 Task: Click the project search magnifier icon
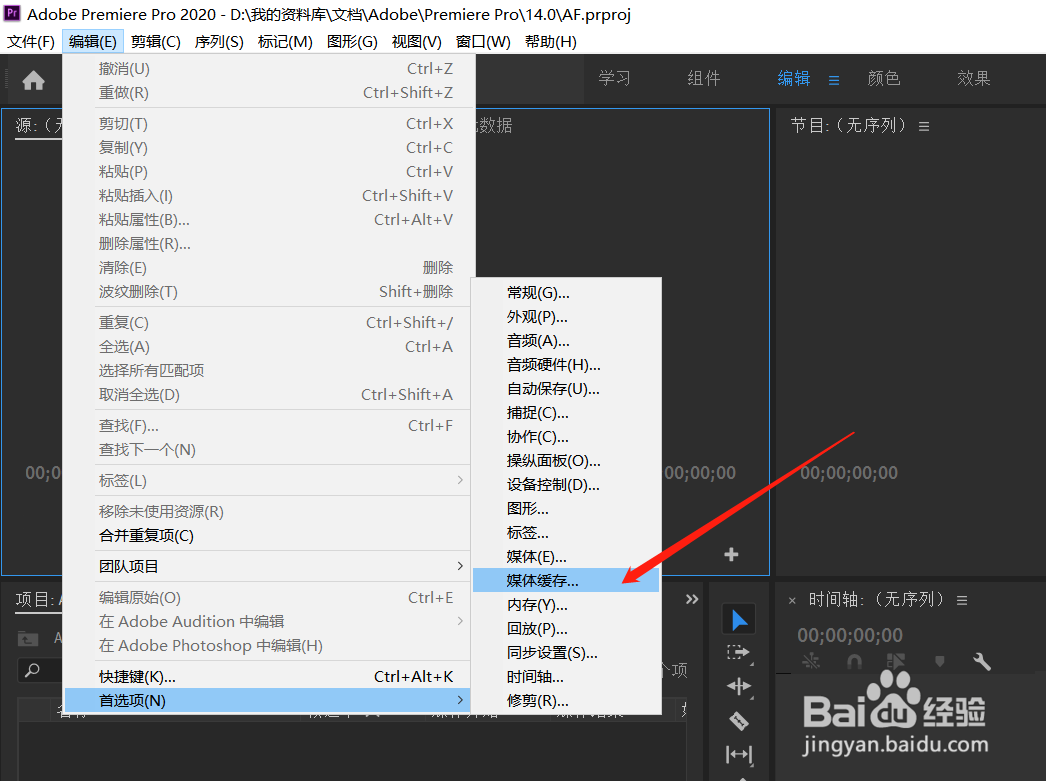point(32,670)
